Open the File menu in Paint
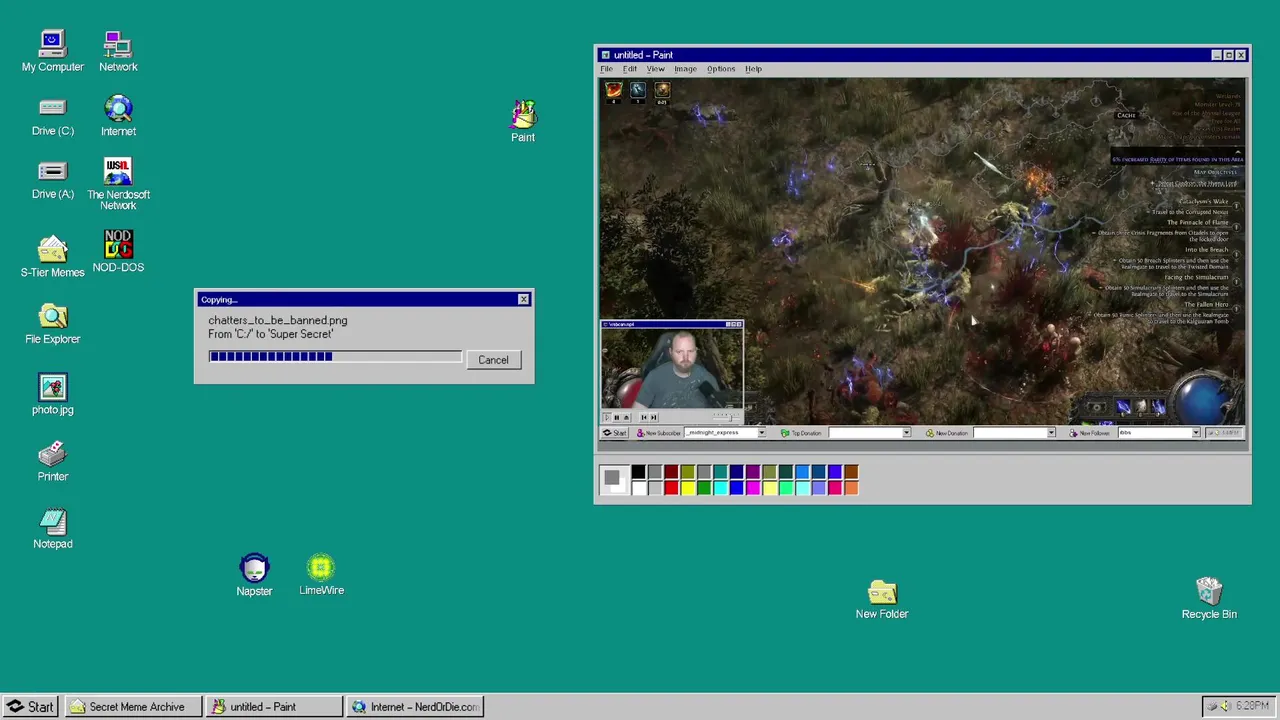The image size is (1280, 720). coord(606,69)
